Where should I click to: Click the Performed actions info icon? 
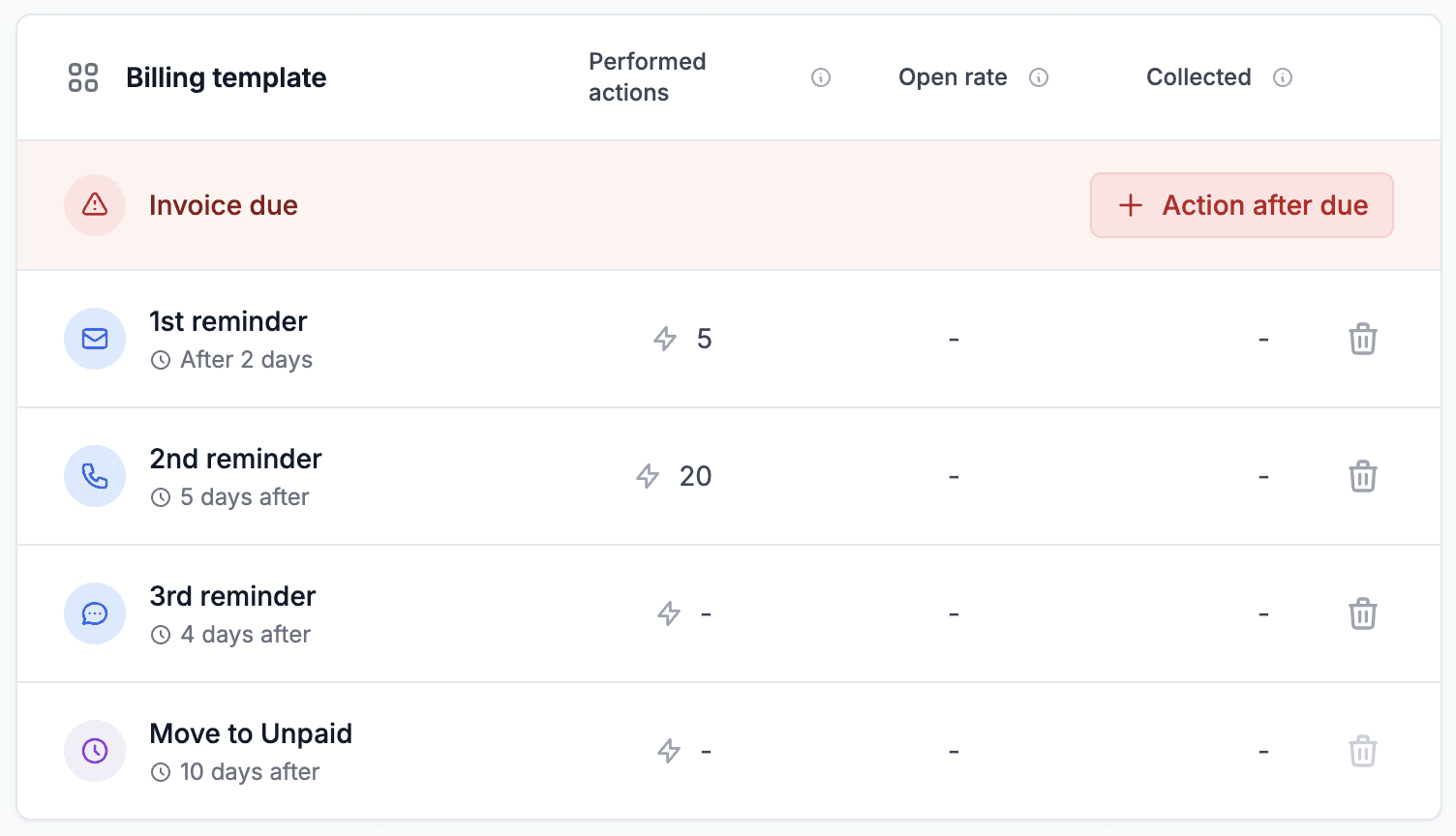point(821,77)
